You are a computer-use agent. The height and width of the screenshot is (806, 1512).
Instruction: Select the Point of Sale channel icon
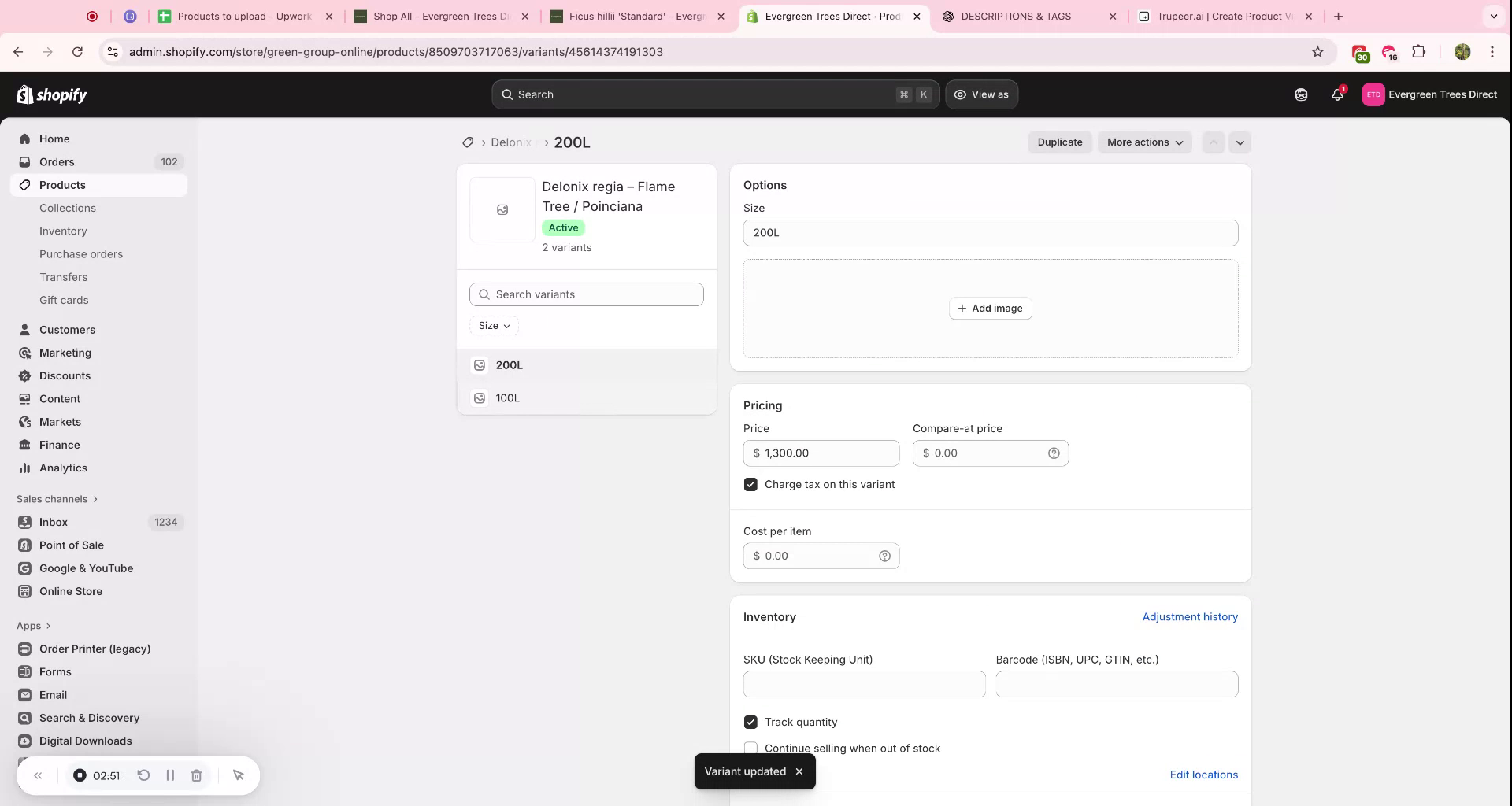coord(24,545)
